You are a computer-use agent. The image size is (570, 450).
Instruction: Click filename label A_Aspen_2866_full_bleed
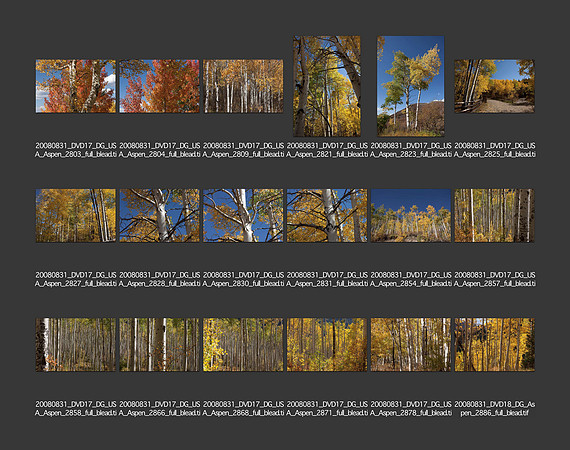[x=159, y=413]
